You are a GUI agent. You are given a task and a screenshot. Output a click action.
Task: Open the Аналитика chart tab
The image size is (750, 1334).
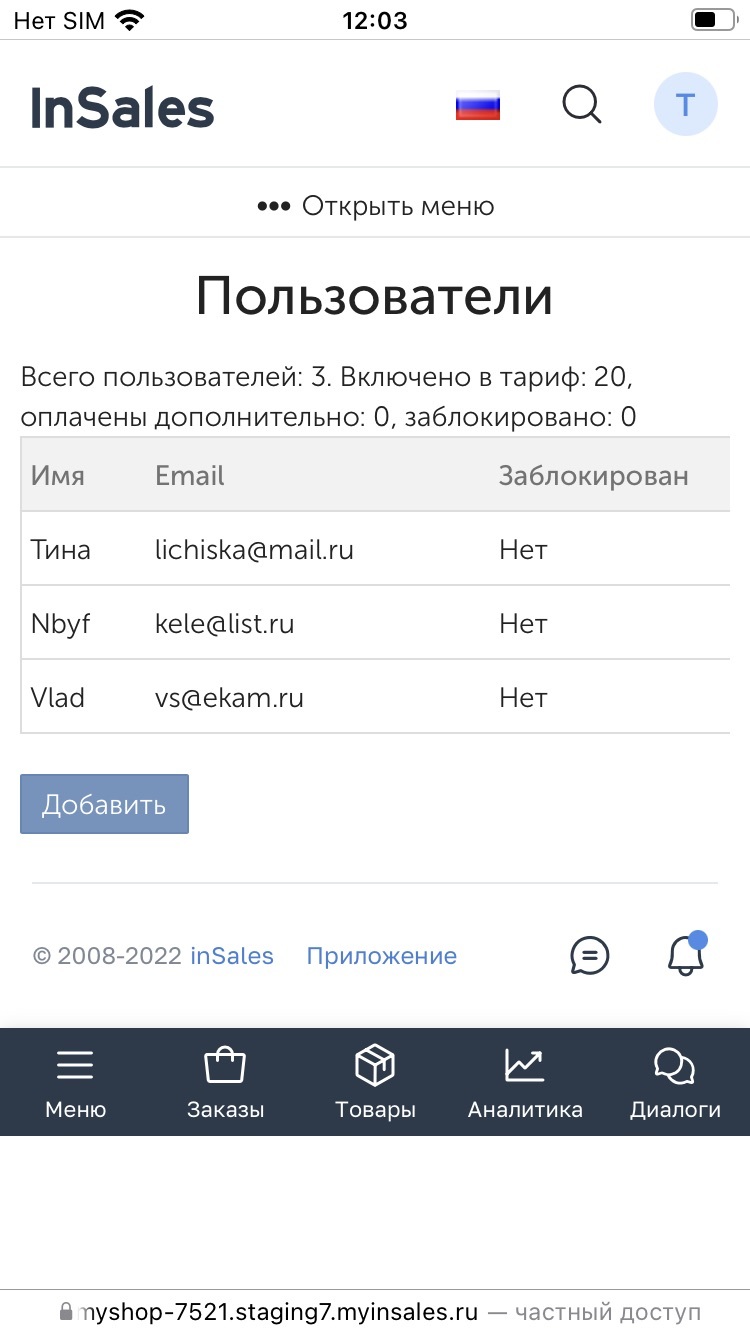click(525, 1082)
